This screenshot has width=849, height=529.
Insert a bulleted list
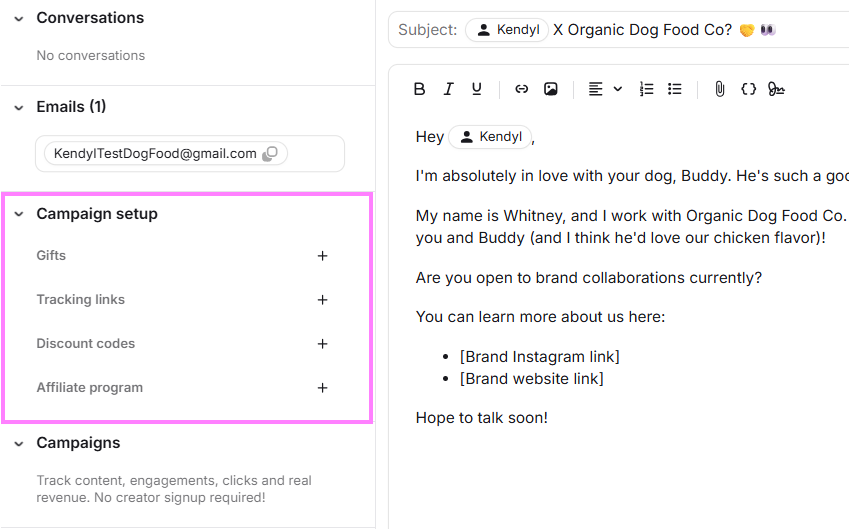pos(675,89)
